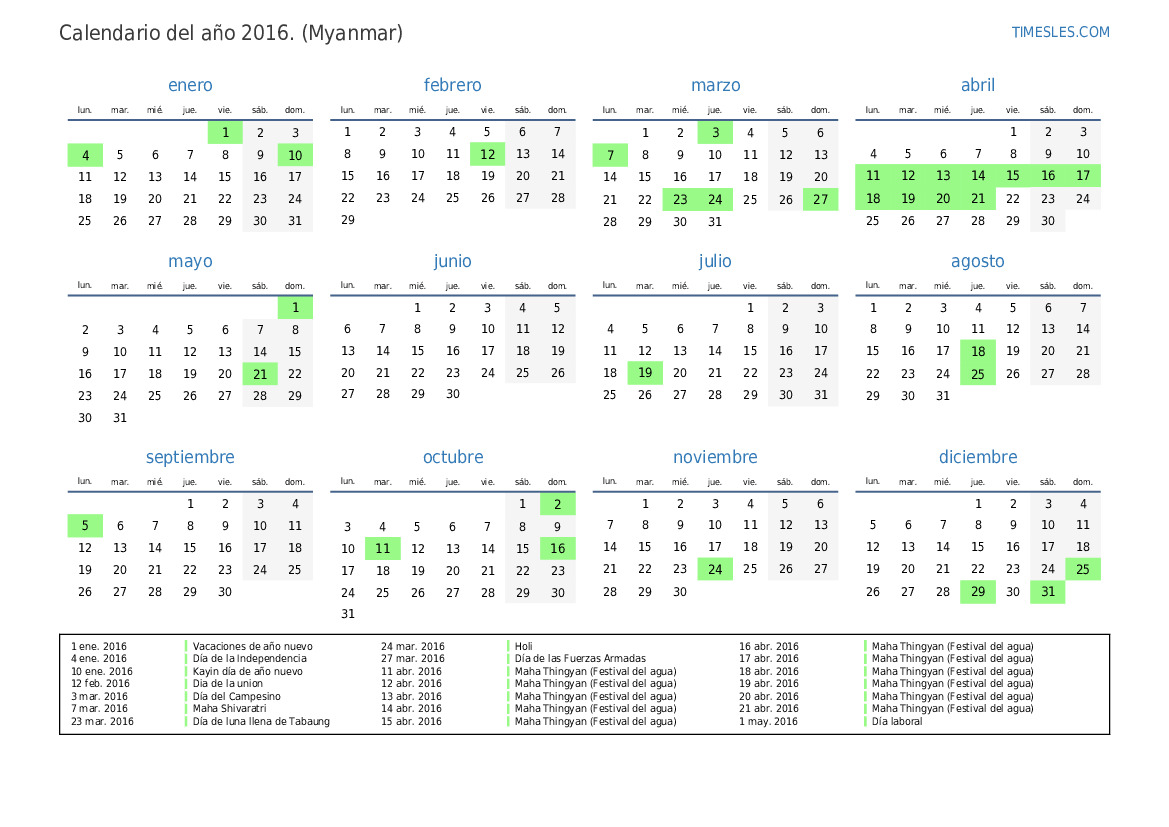The image size is (1169, 827).
Task: Click highlighted day 21 in mayo
Action: 260,374
